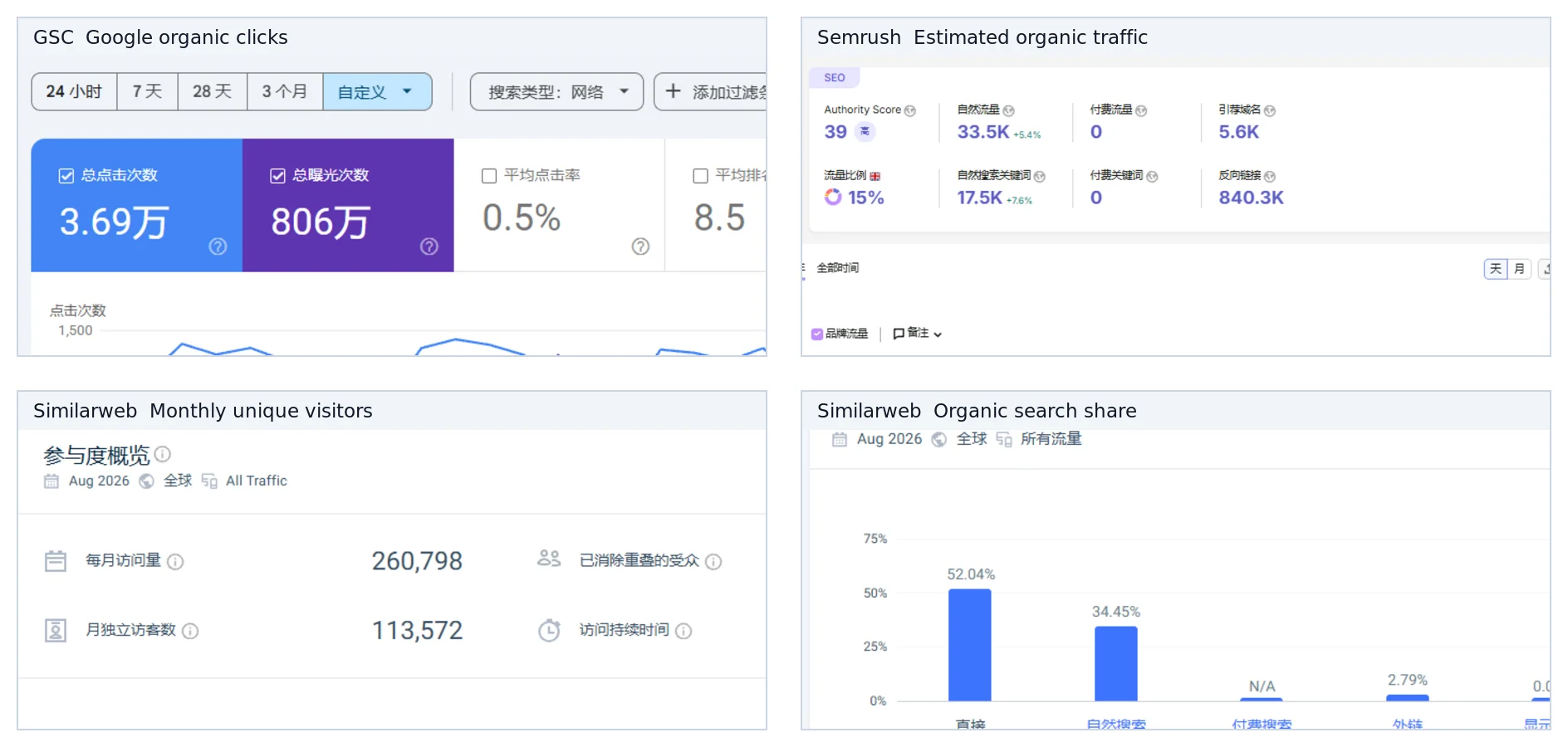Switch chart granularity to 天

click(1496, 268)
